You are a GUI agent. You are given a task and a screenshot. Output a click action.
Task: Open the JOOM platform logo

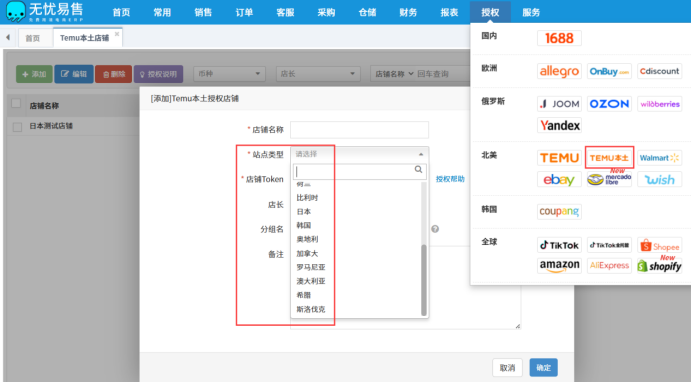coord(559,104)
